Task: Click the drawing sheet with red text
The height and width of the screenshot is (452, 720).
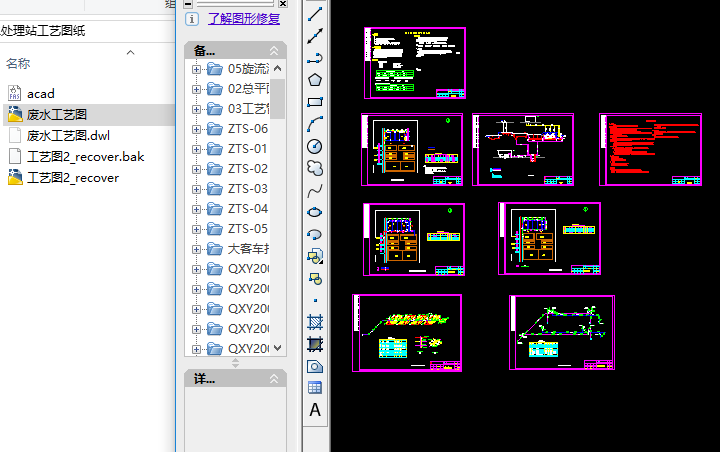Action: [650, 150]
